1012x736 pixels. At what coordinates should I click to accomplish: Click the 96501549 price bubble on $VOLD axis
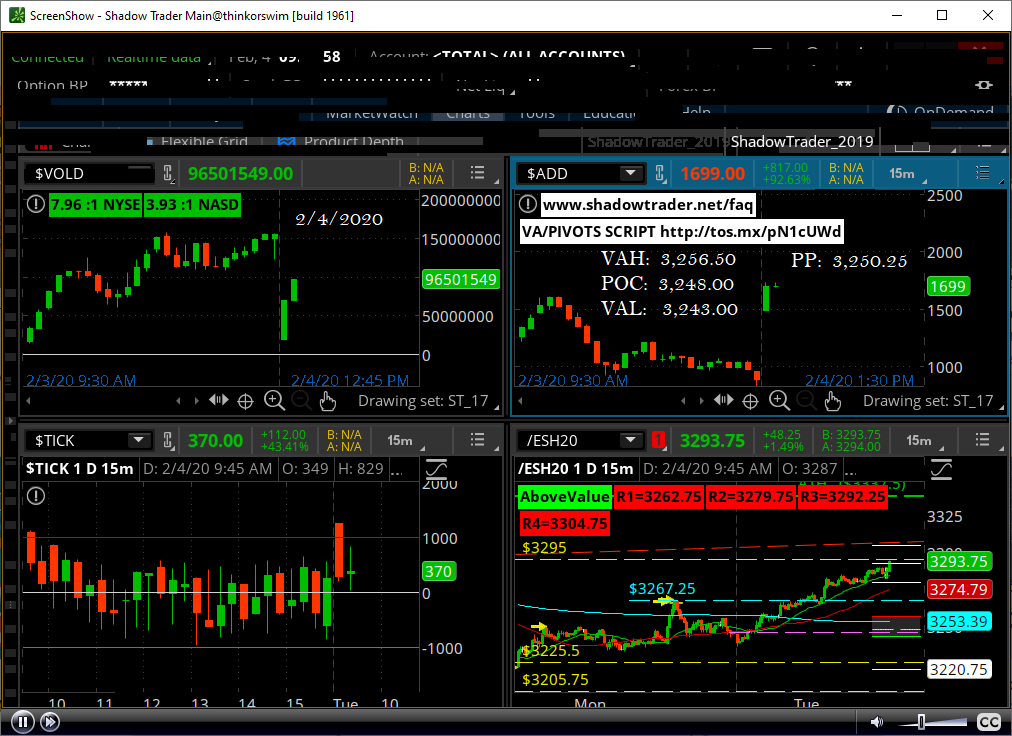coord(461,279)
